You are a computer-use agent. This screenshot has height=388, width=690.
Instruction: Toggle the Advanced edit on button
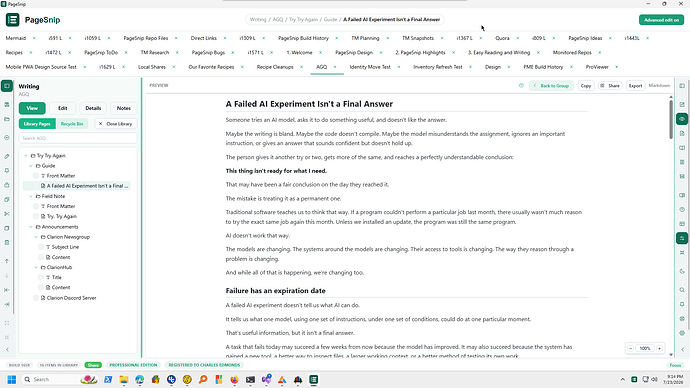point(661,20)
